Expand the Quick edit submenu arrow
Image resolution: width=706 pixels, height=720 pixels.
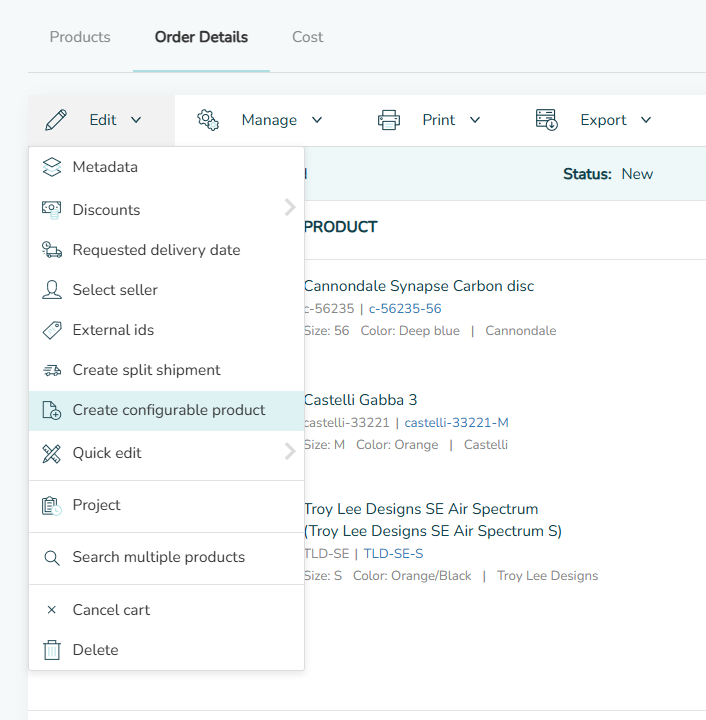click(290, 451)
